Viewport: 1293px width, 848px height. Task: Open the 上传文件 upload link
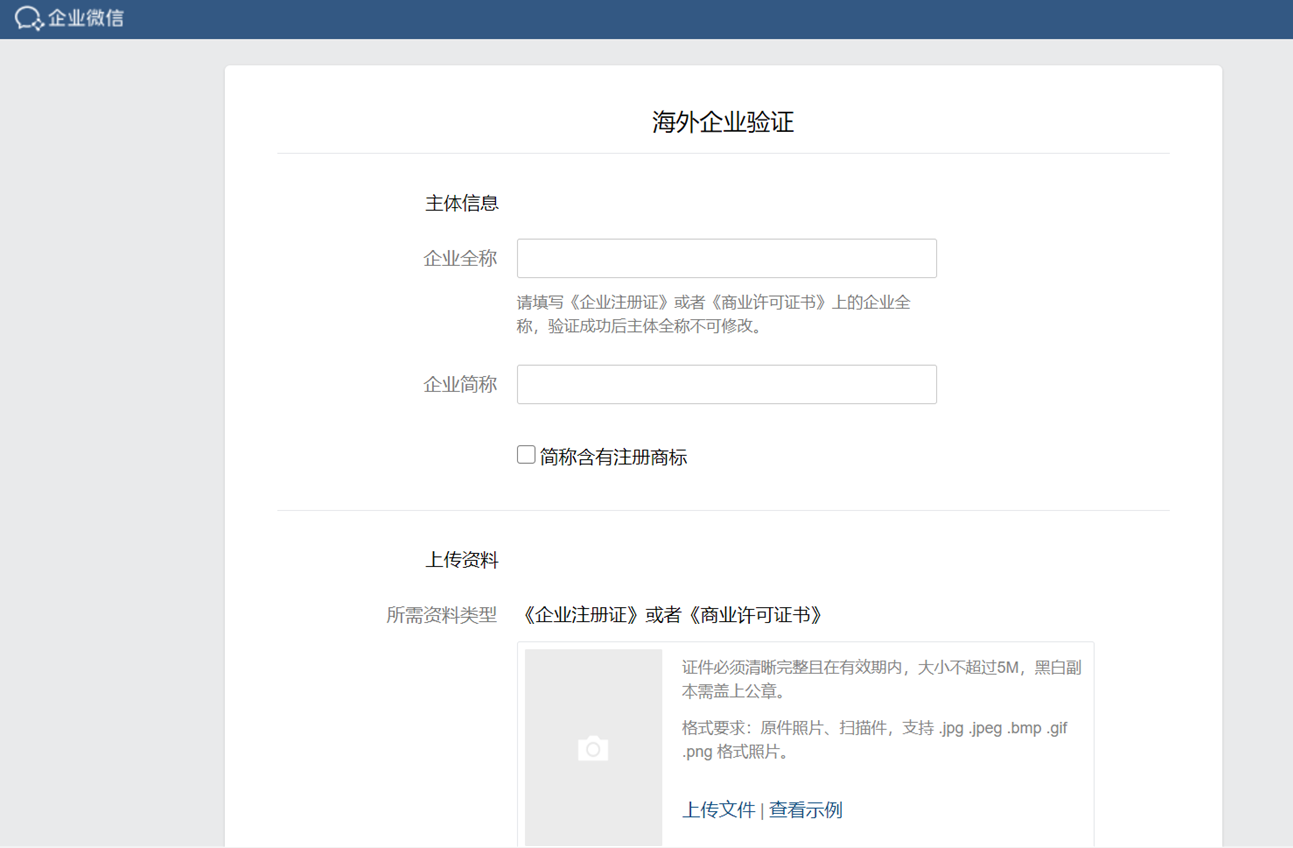point(718,810)
